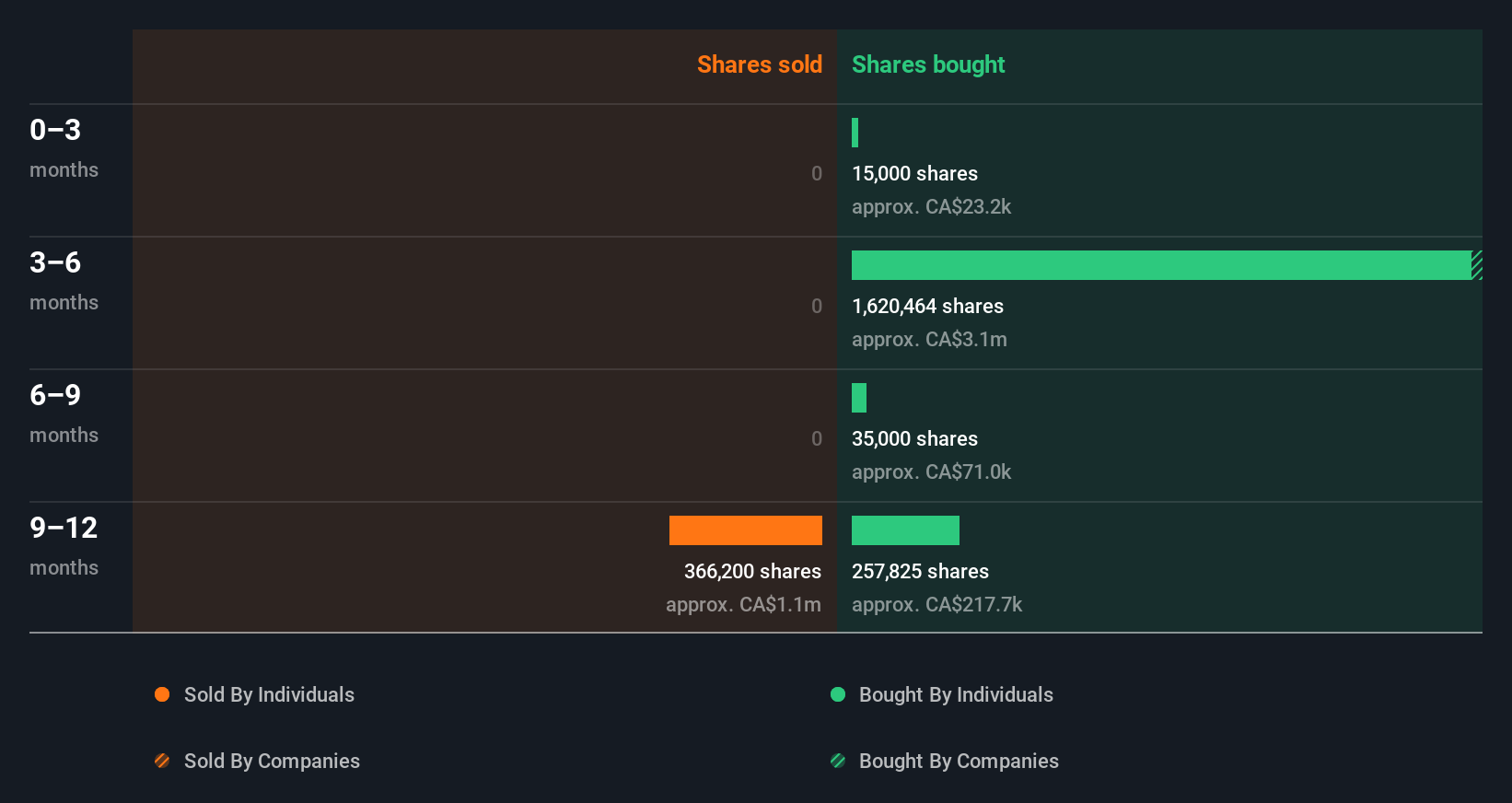Click the striped company segment of 3–6 months bar

1477,265
